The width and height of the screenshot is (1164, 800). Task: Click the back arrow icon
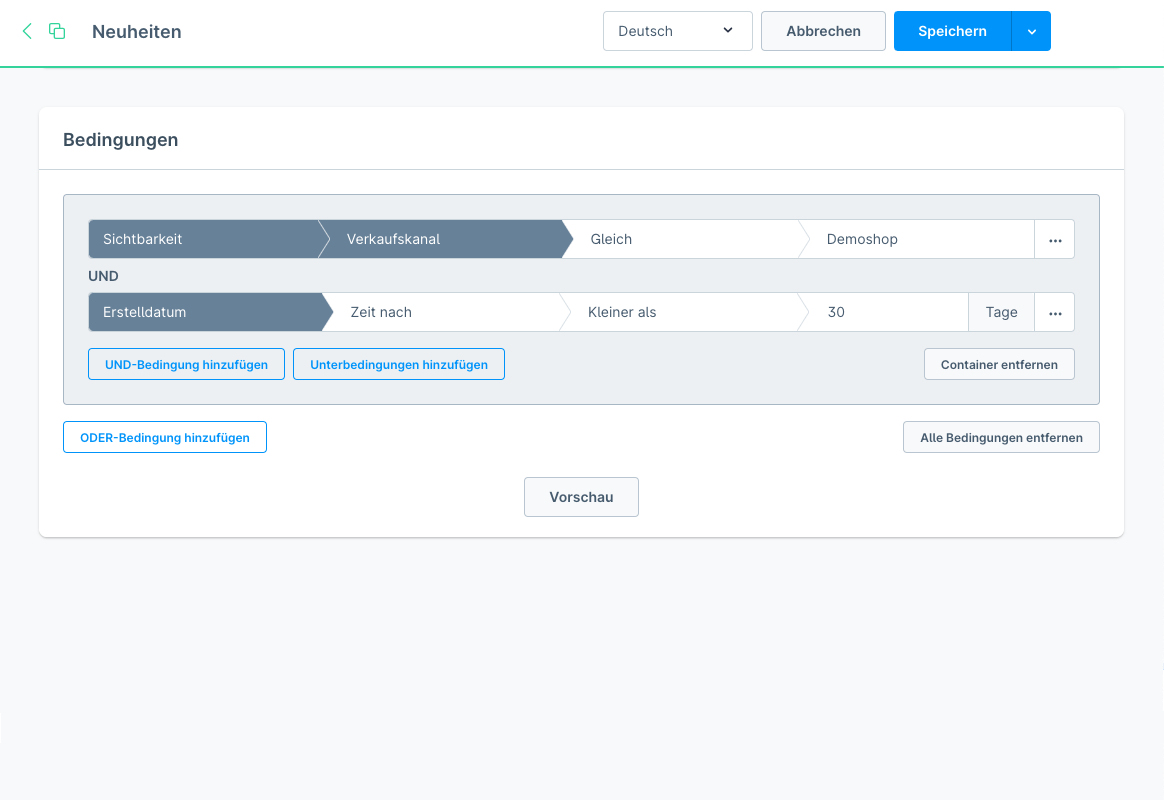(27, 31)
